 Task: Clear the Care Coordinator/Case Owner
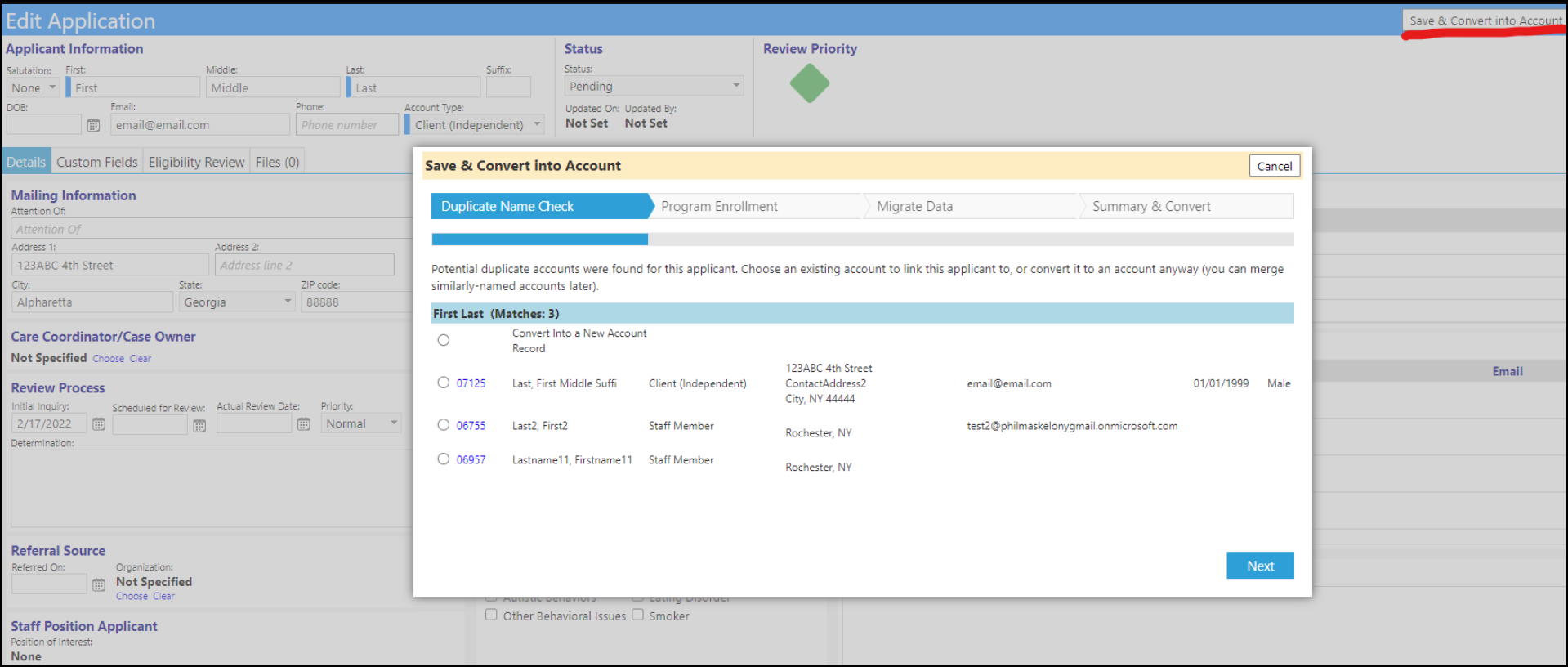click(x=141, y=359)
